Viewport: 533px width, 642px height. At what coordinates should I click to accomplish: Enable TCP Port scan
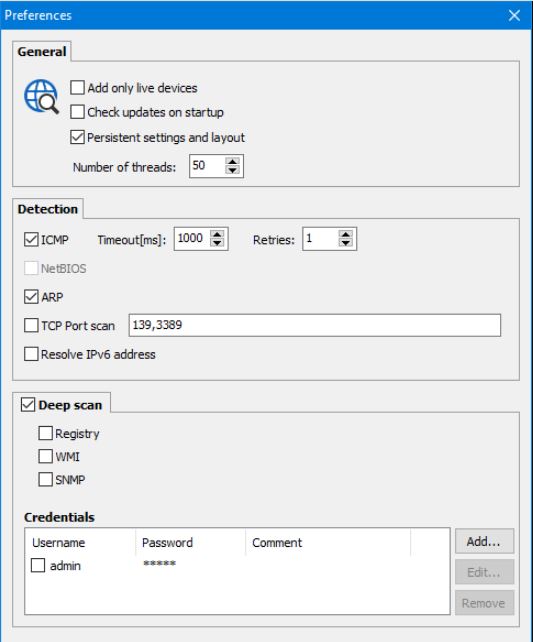[x=31, y=326]
